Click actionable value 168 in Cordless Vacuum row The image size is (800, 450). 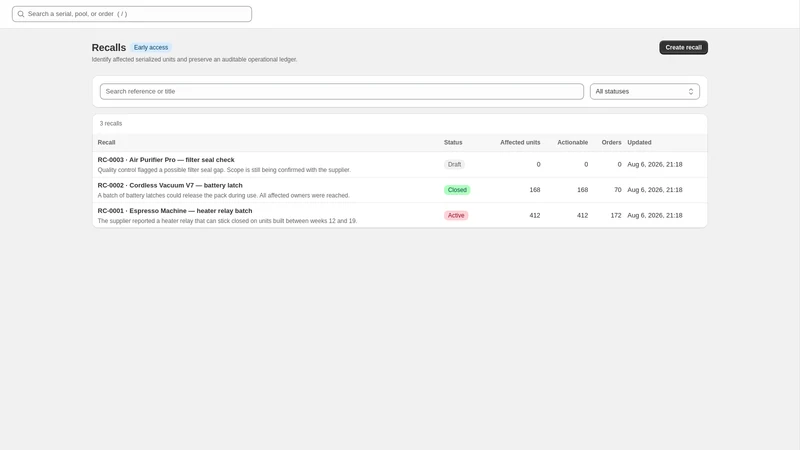[582, 190]
